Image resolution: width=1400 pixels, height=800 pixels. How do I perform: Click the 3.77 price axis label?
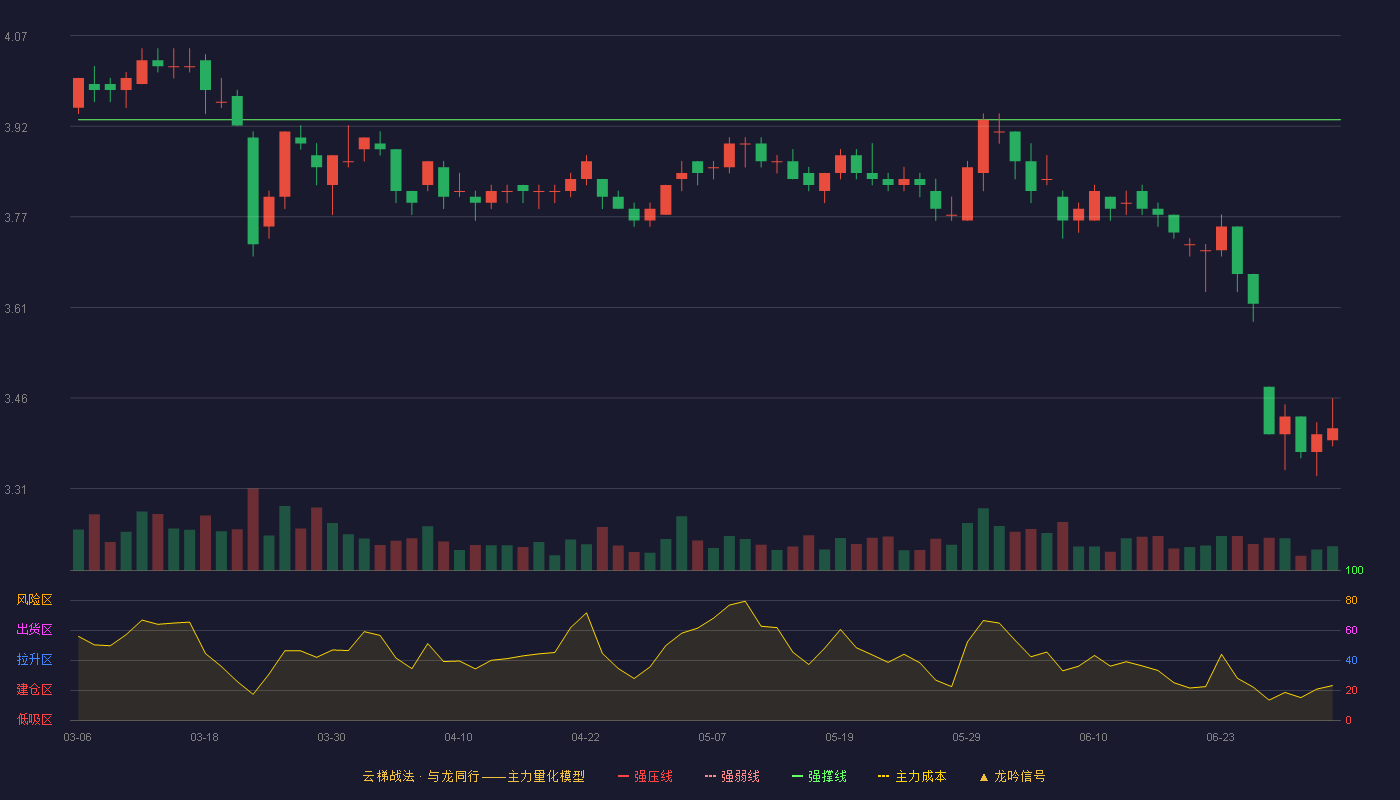tap(16, 218)
